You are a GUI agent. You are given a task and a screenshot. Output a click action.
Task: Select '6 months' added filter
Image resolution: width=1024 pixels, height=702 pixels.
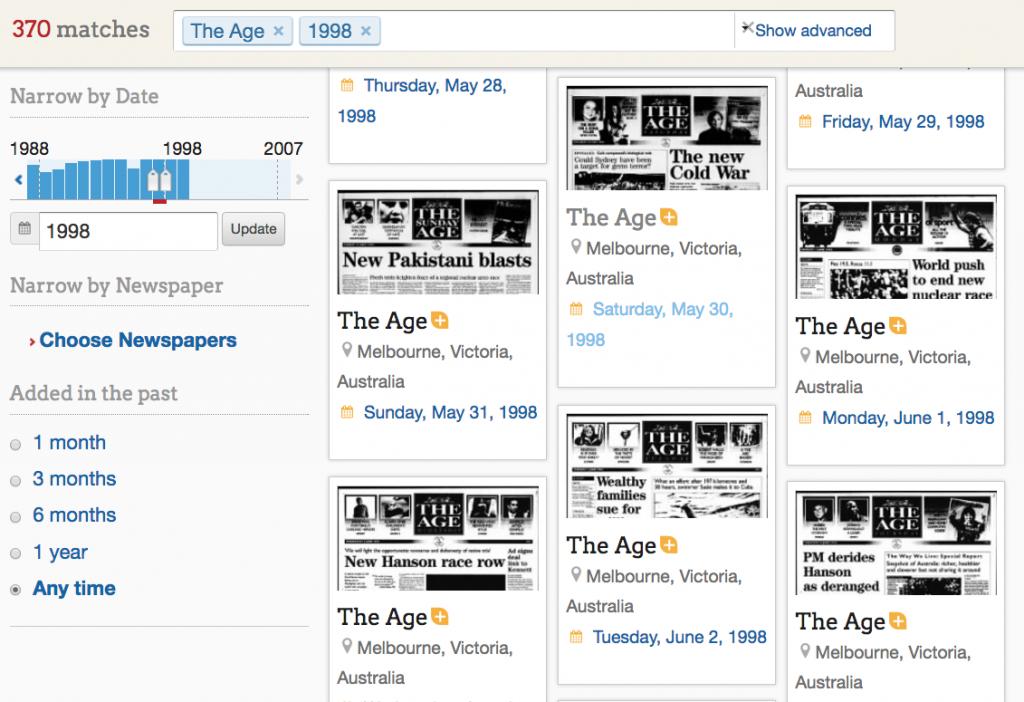(15, 516)
